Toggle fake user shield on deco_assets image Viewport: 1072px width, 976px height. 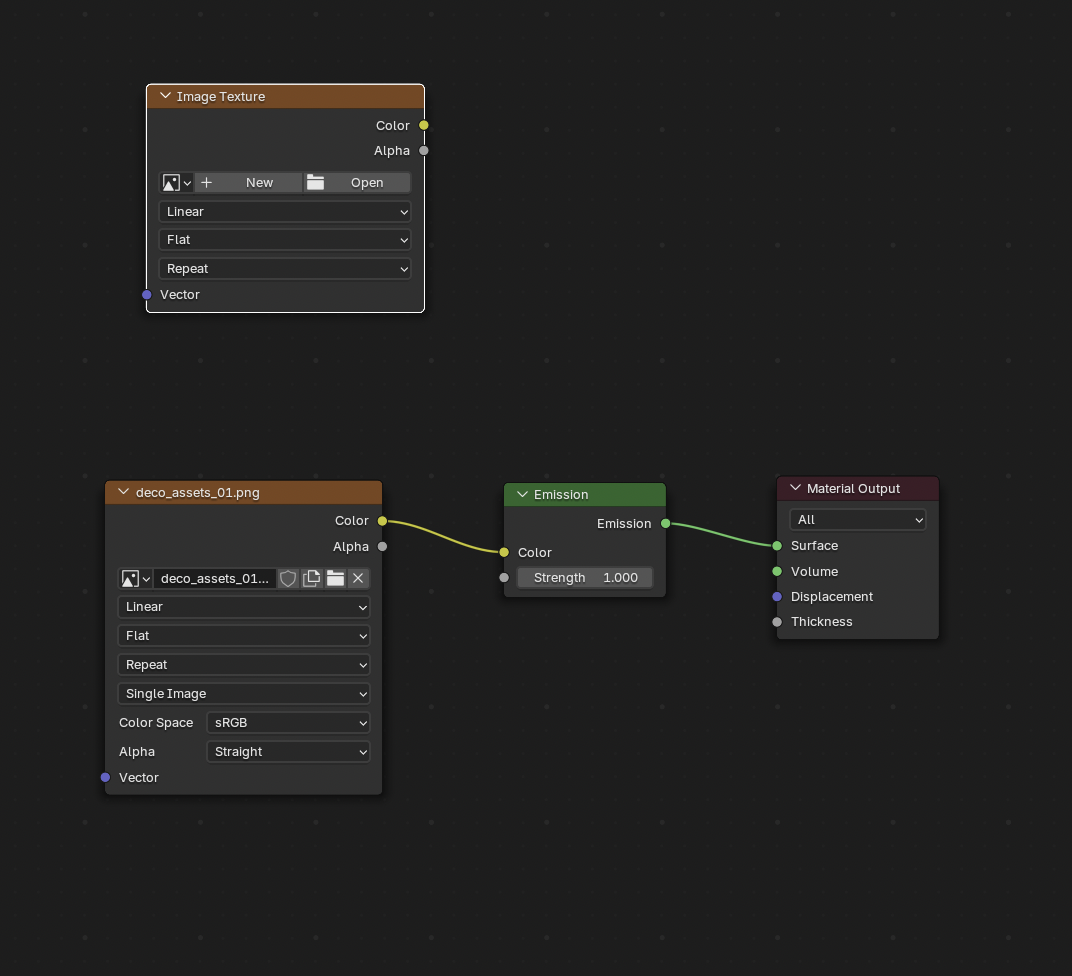pos(288,578)
